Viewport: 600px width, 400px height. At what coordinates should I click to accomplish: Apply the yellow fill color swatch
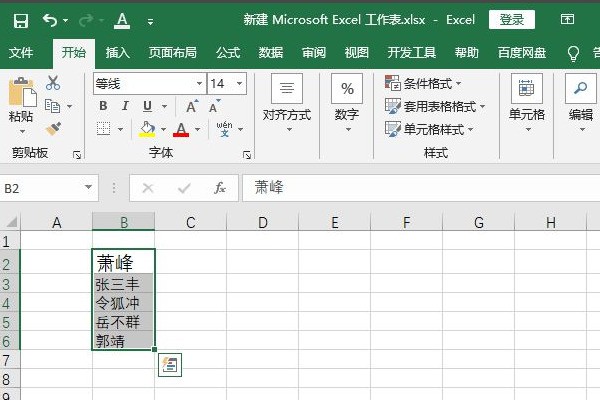[x=147, y=129]
